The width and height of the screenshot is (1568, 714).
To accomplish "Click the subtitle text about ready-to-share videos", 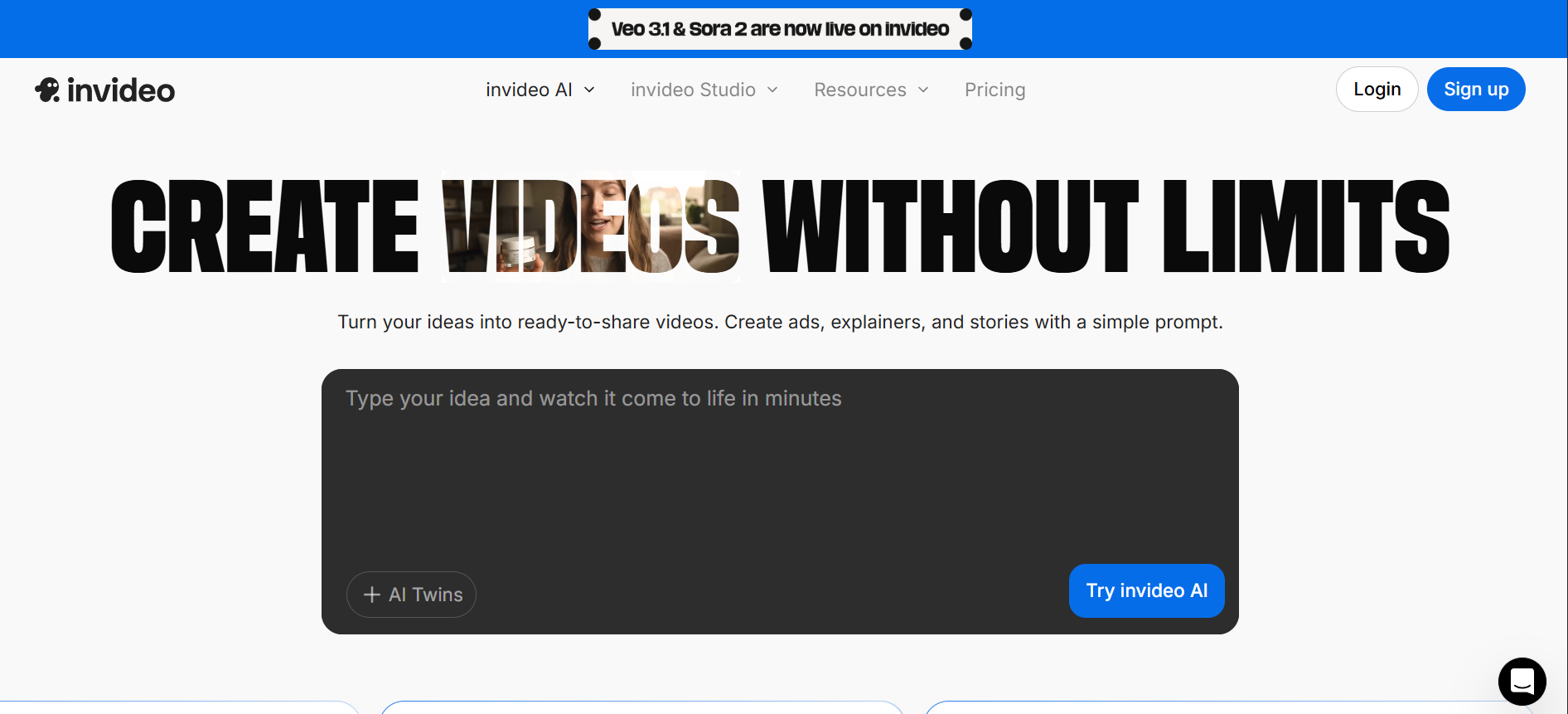I will (780, 322).
